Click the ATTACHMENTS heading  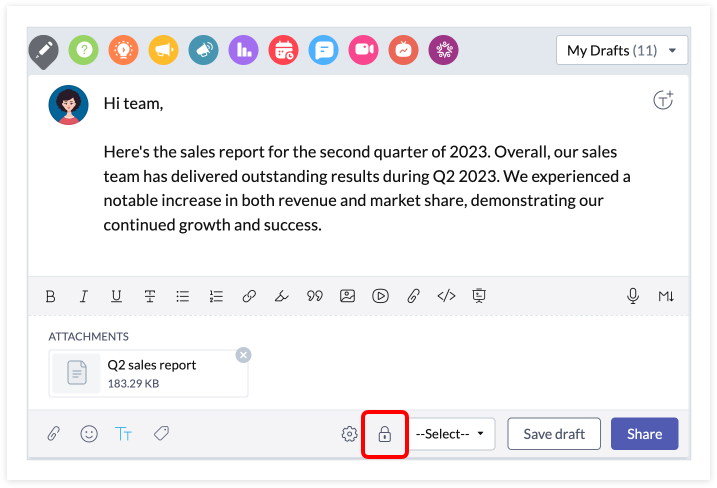89,337
